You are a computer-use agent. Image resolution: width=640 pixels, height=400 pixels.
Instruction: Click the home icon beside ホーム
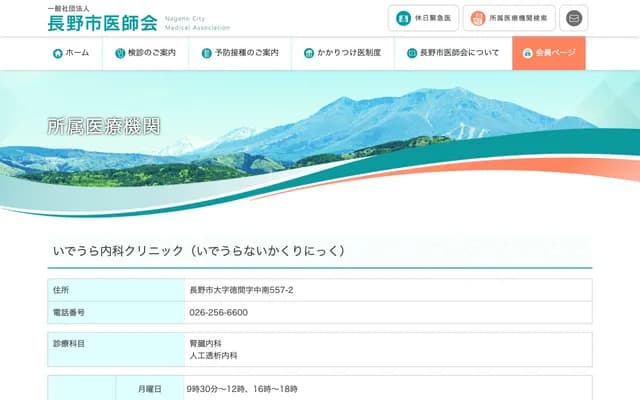click(x=58, y=53)
